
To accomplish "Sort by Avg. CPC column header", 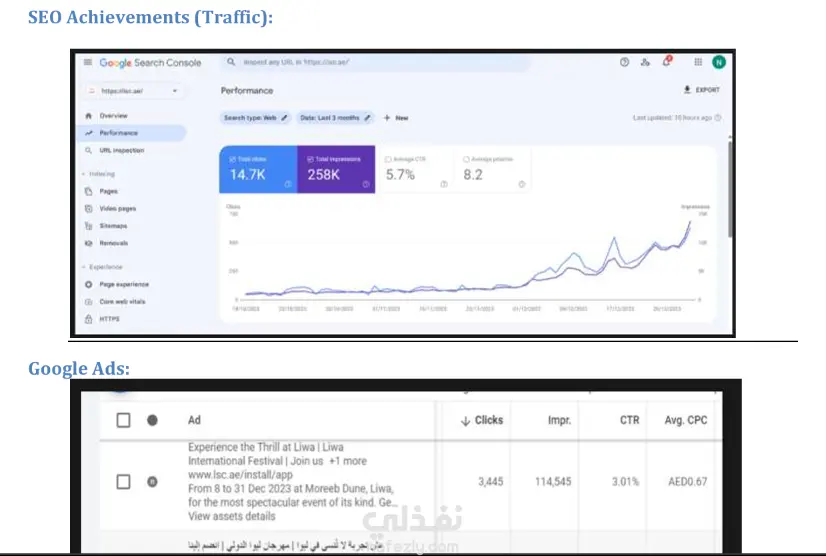I will (686, 420).
